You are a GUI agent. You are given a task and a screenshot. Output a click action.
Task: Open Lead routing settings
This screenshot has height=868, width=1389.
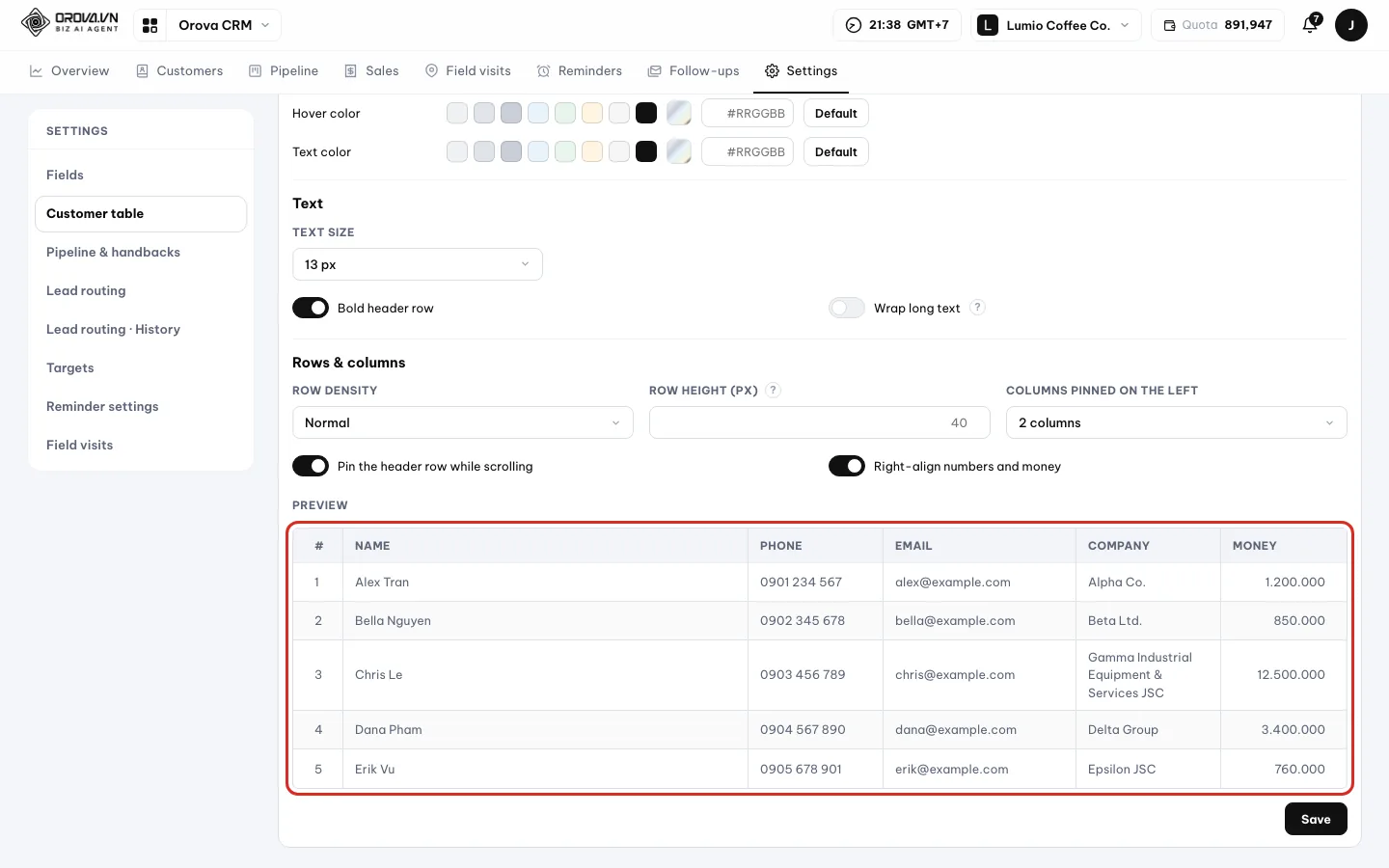141,290
